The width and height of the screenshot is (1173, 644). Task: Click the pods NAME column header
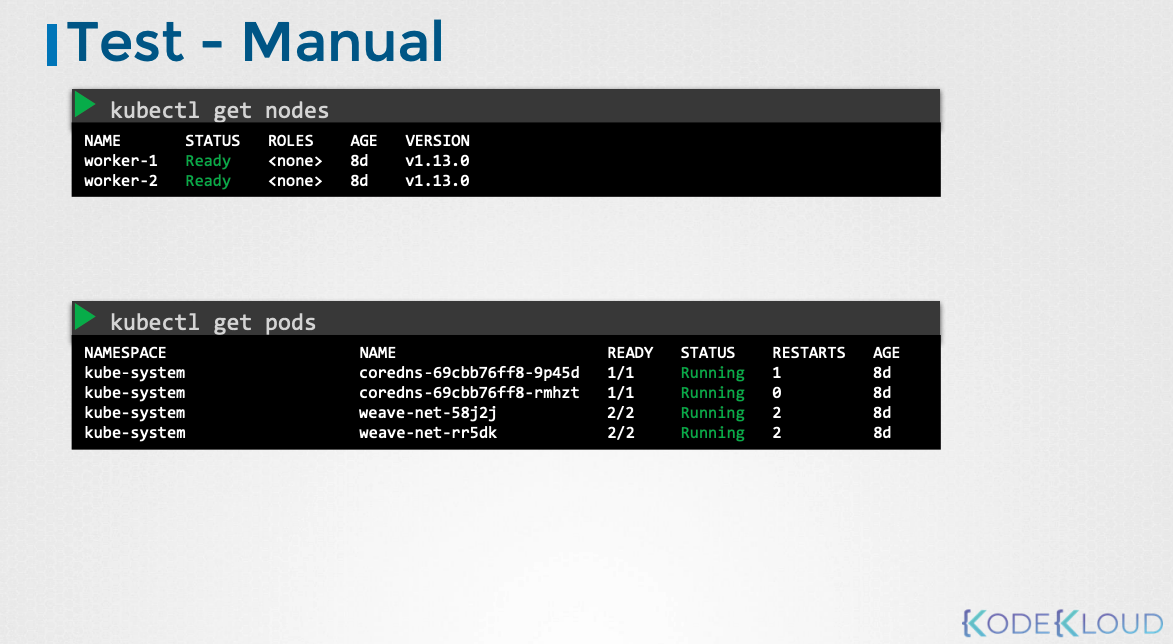377,352
